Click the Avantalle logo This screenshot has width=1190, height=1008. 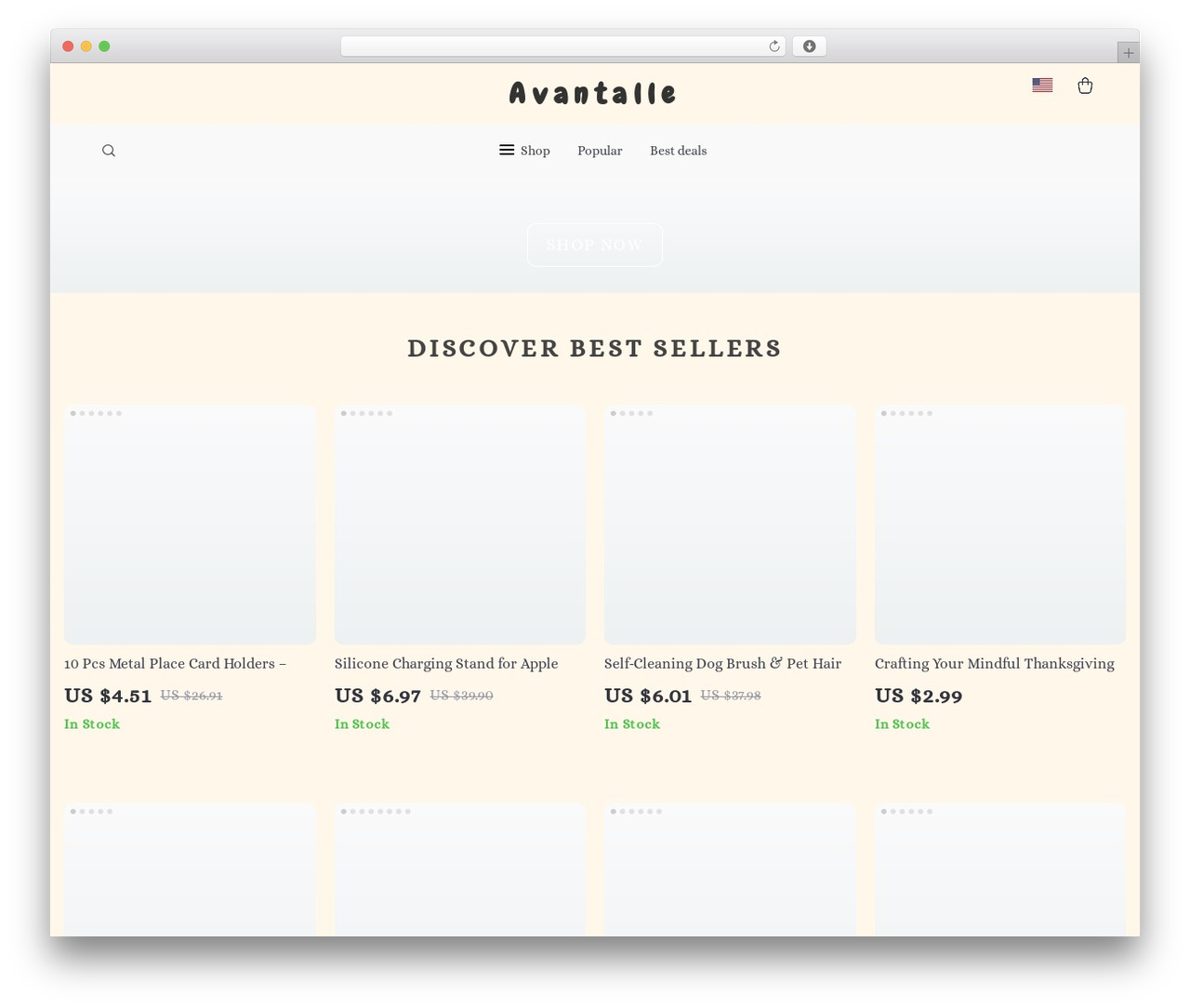pos(593,93)
